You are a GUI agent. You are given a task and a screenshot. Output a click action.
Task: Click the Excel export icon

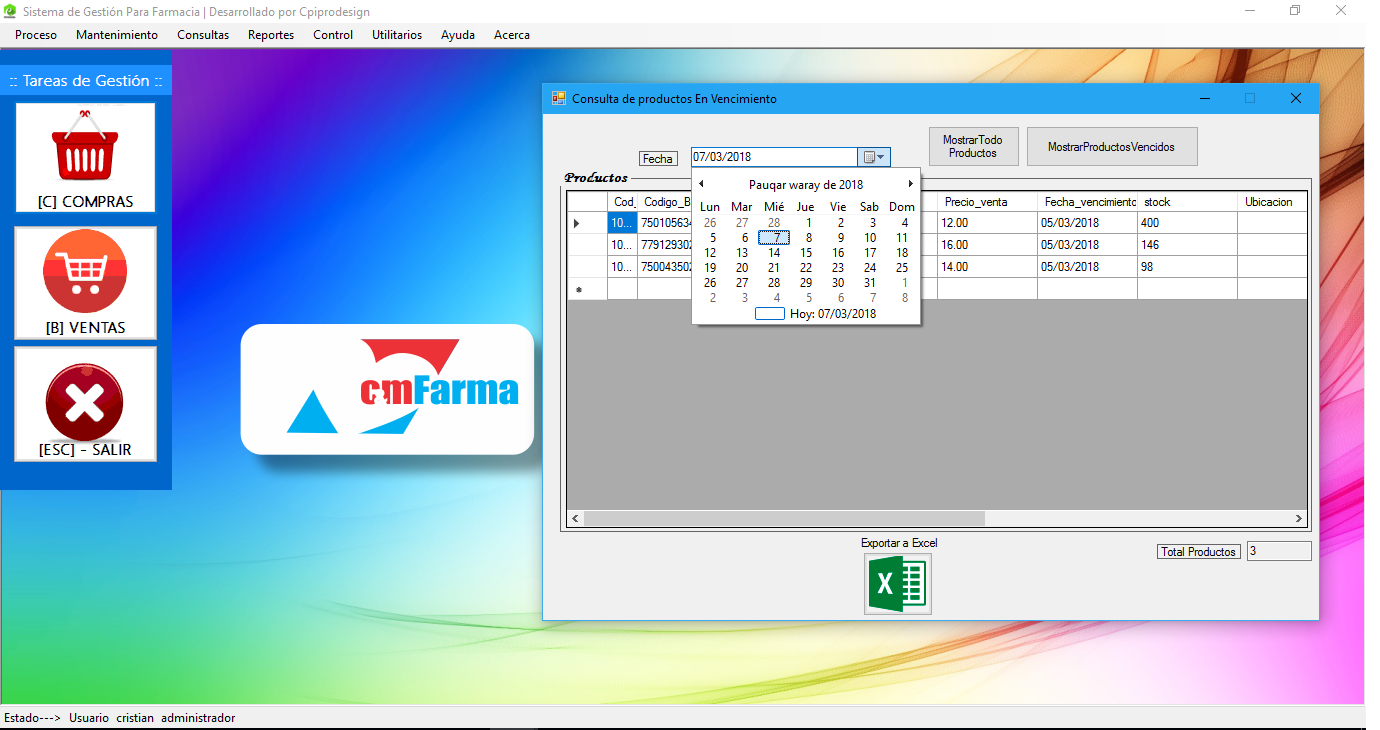[x=897, y=584]
